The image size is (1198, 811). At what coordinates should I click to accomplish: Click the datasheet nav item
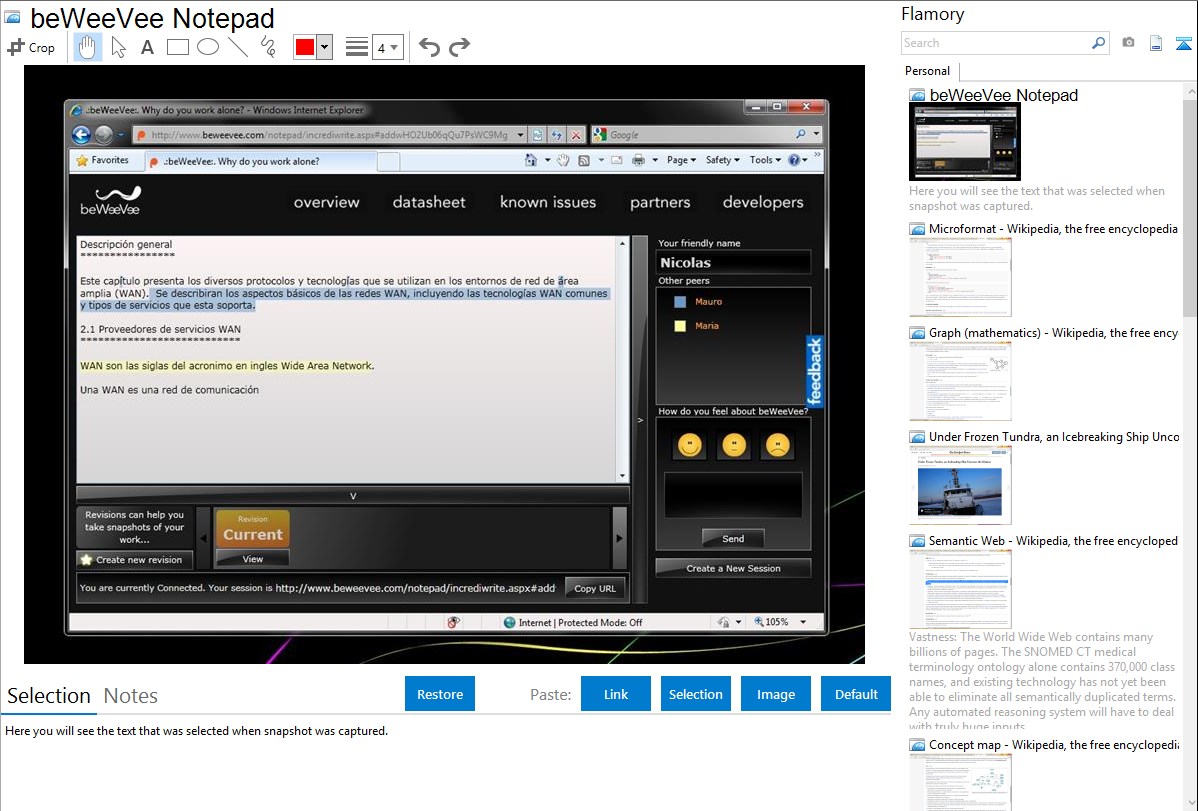click(x=429, y=202)
